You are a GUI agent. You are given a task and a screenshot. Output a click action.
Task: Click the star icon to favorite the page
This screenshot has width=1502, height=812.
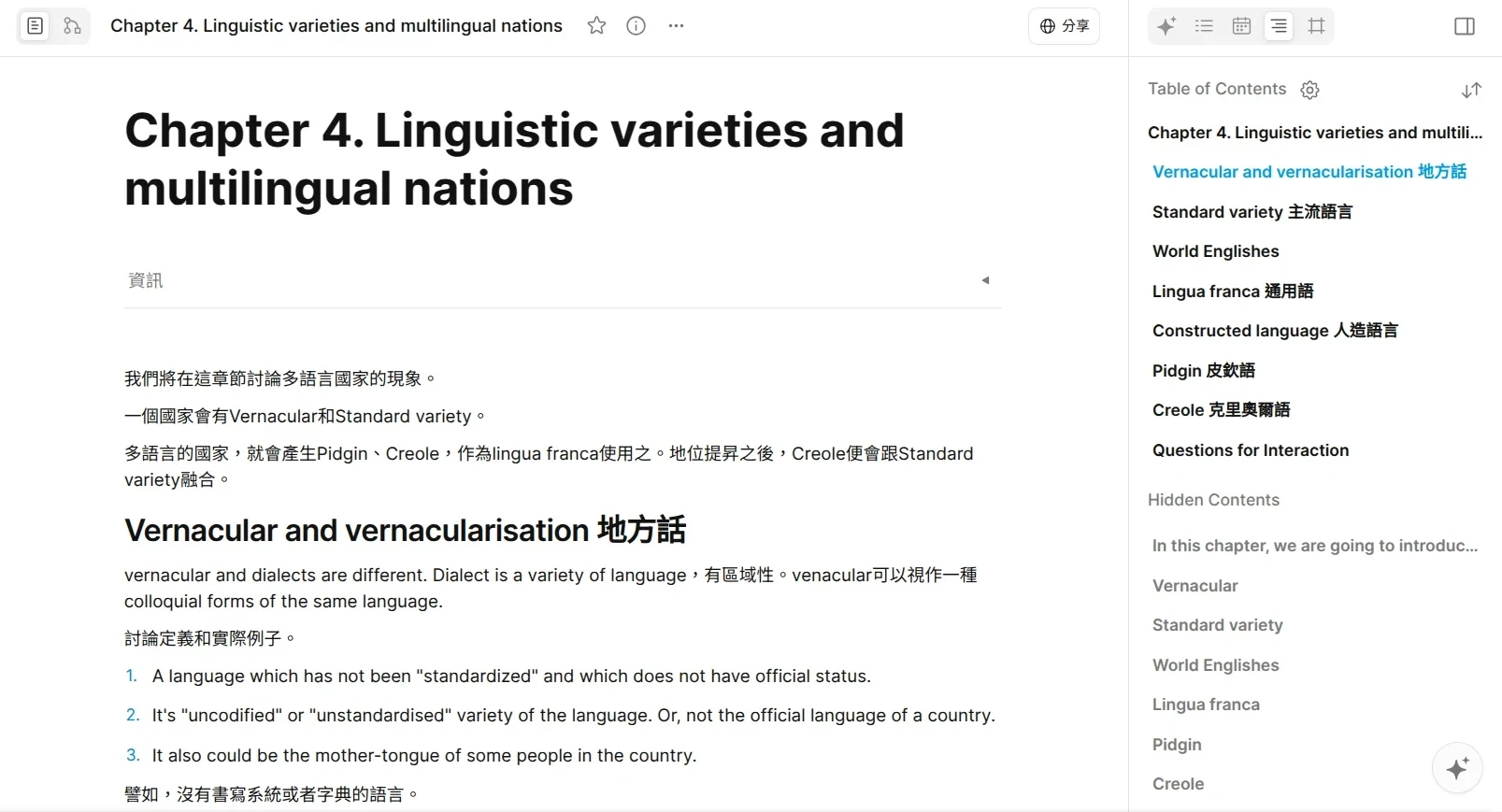[x=596, y=26]
